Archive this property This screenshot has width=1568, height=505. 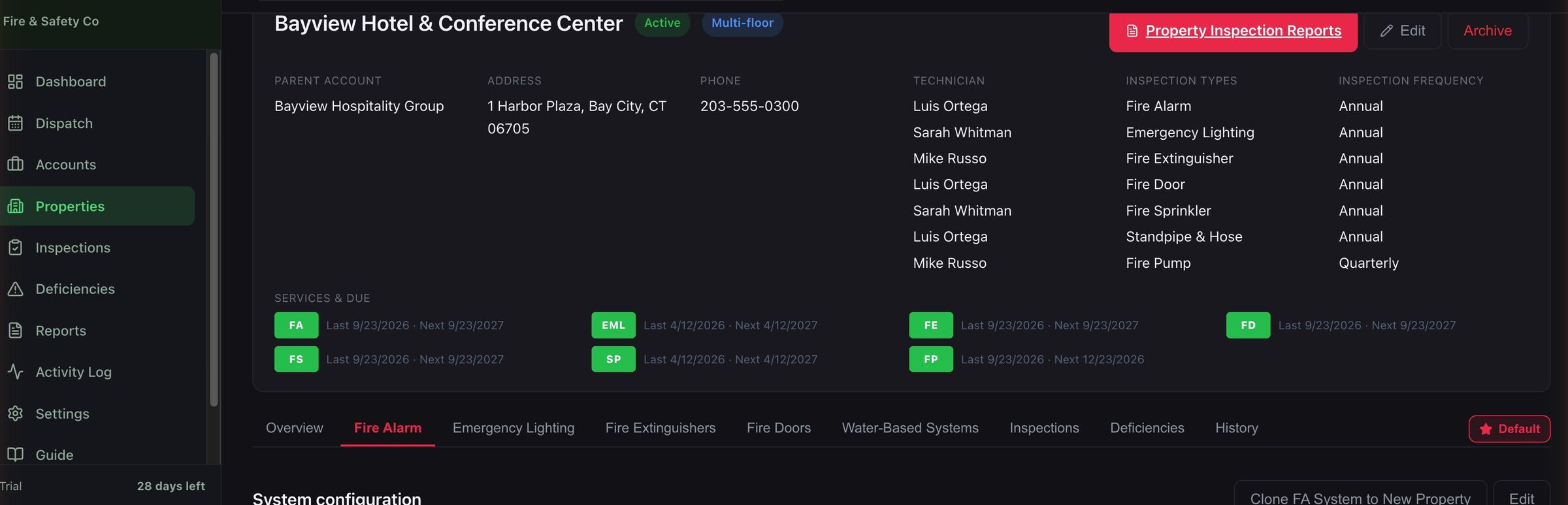(x=1487, y=31)
